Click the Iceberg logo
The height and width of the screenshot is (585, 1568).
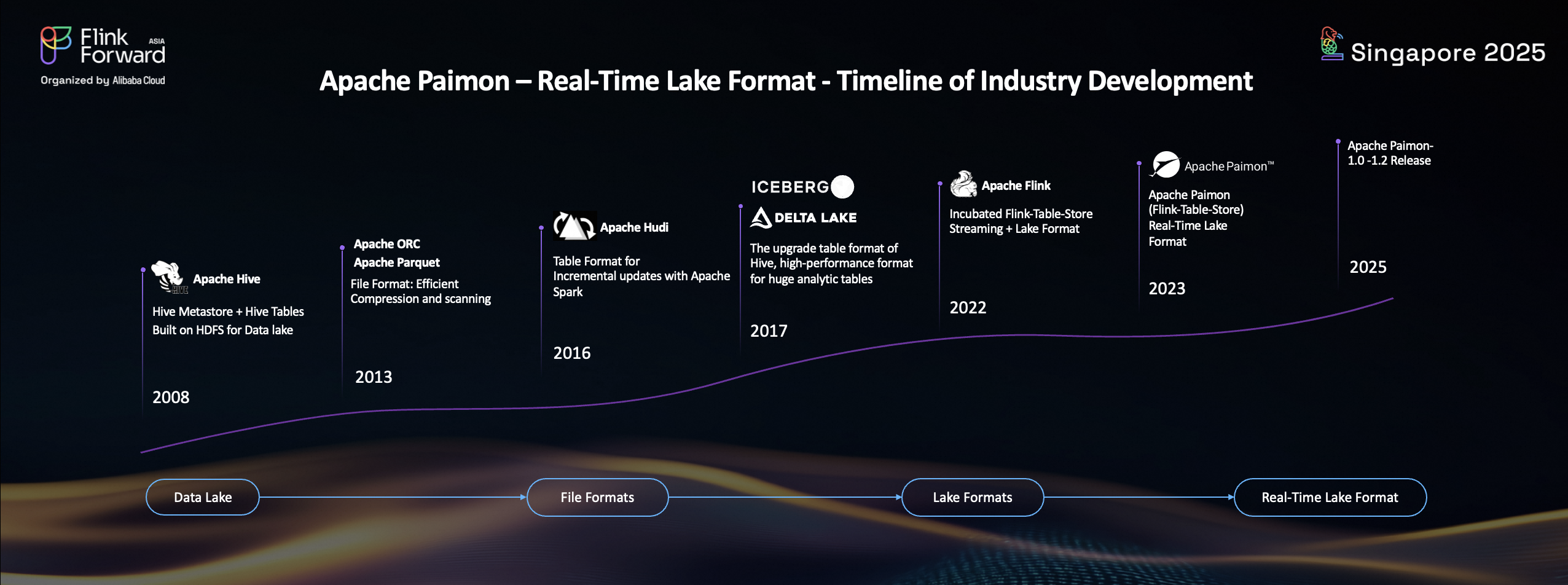(802, 187)
